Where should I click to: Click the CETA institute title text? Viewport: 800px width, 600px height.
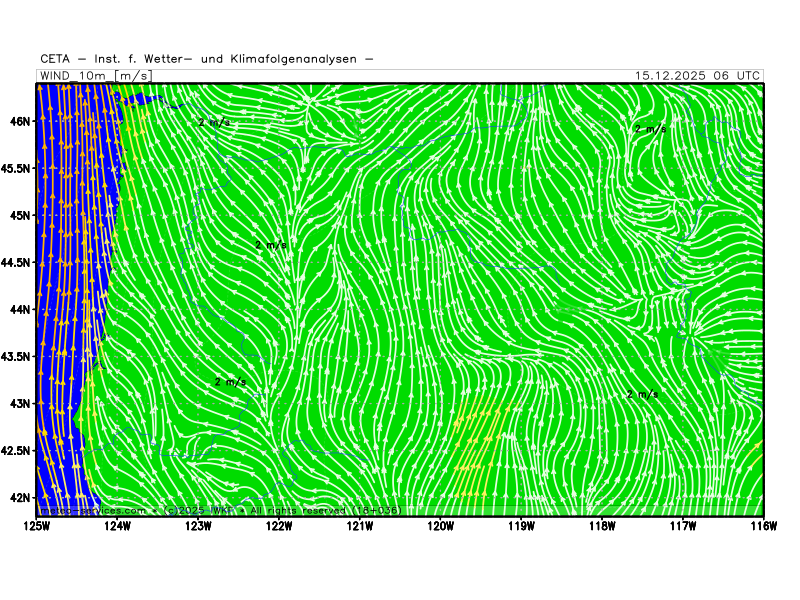207,59
